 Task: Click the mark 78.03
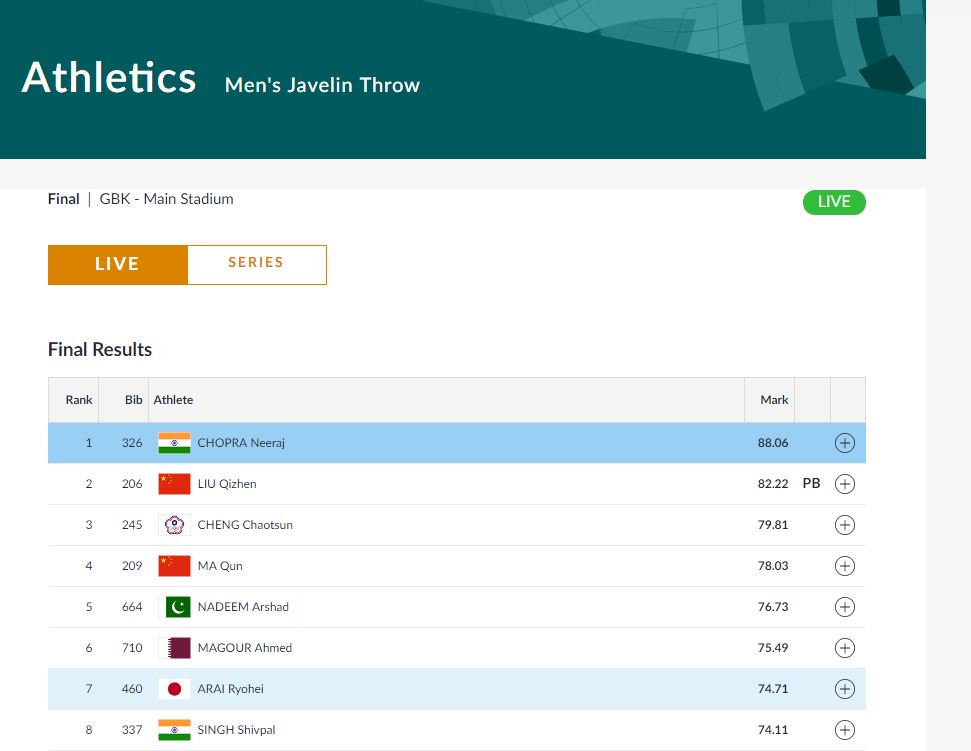[773, 566]
